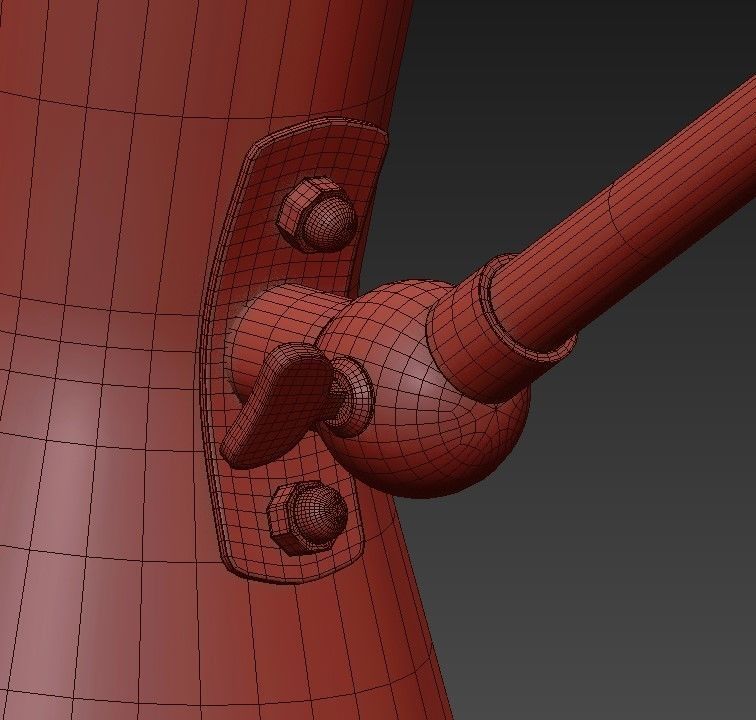The image size is (756, 720).
Task: Select the upper hex bolt on the plate
Action: (318, 214)
